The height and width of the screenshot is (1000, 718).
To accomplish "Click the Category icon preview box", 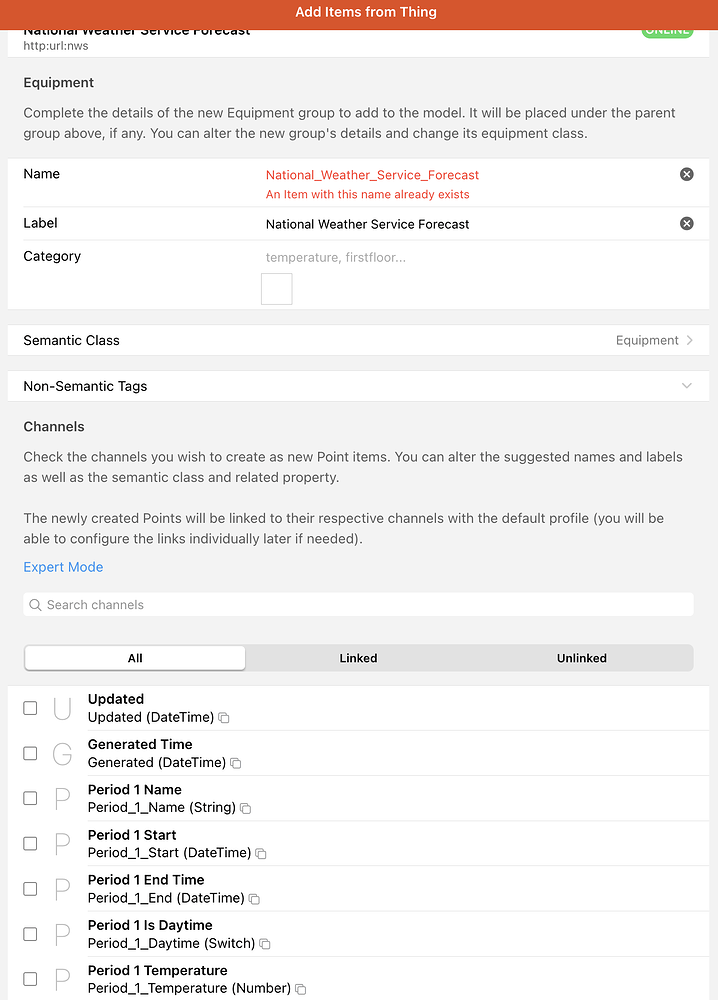I will click(x=276, y=289).
